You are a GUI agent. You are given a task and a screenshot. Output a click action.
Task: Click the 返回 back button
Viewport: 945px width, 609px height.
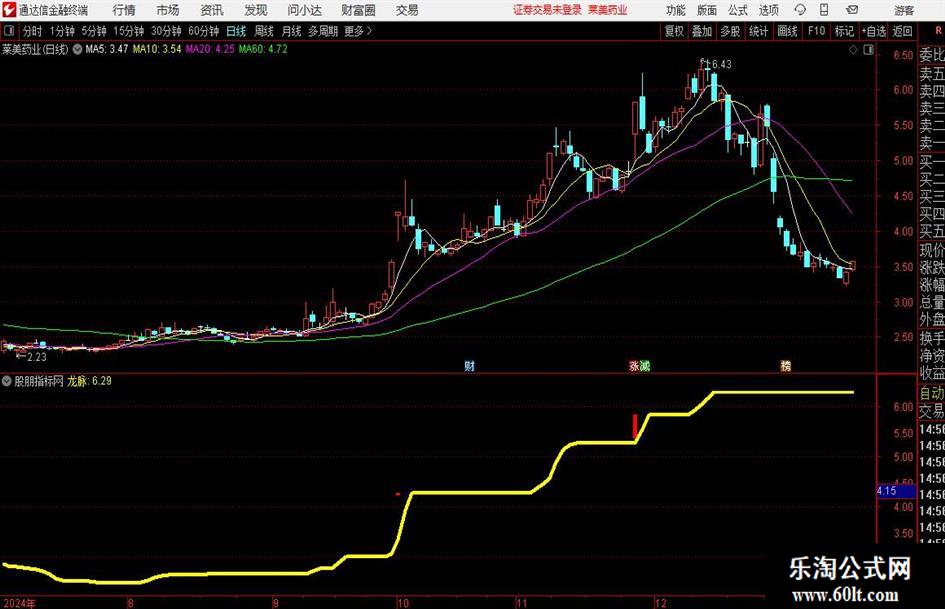(902, 31)
